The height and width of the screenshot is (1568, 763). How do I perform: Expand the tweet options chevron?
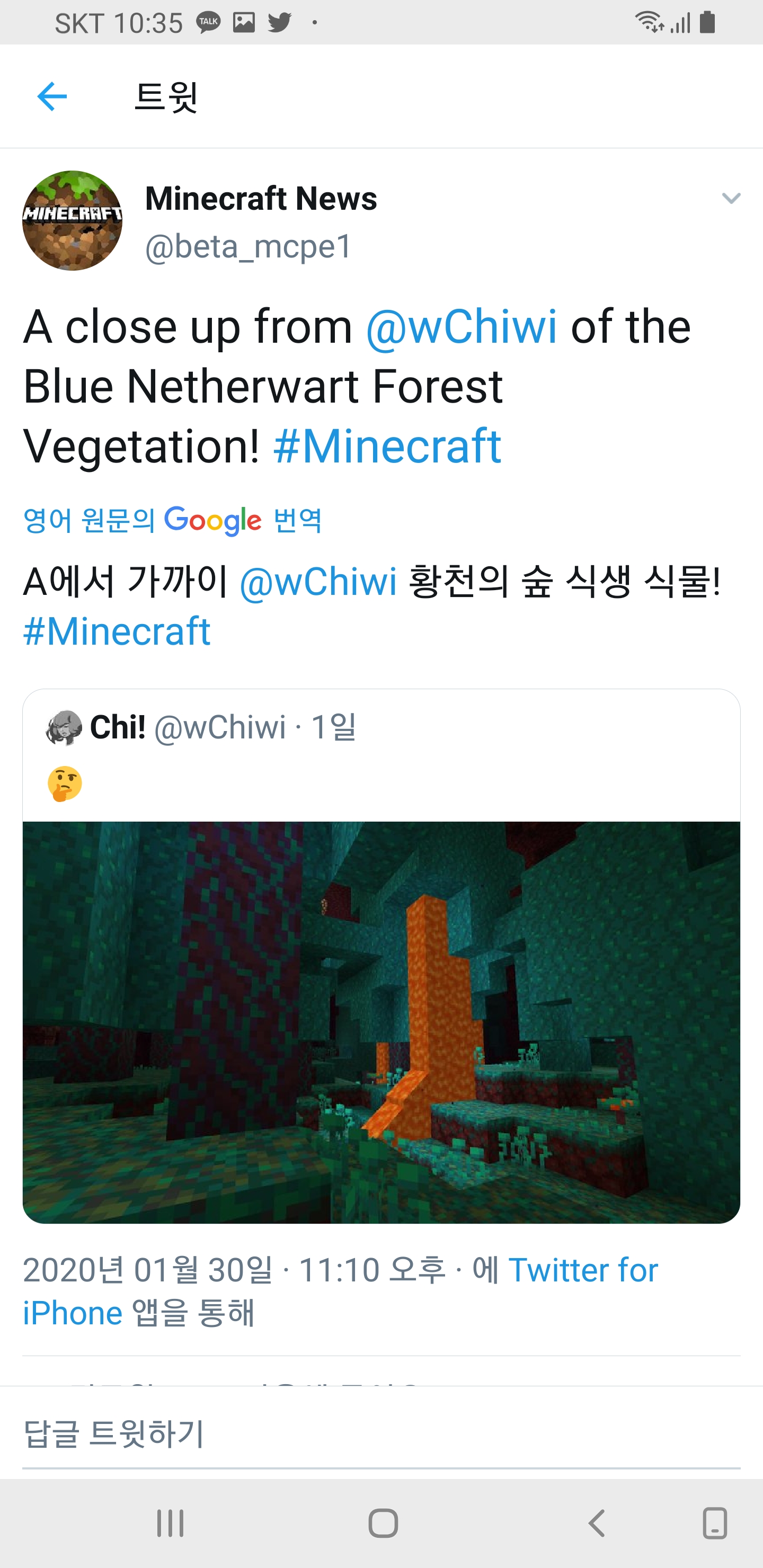[x=731, y=199]
